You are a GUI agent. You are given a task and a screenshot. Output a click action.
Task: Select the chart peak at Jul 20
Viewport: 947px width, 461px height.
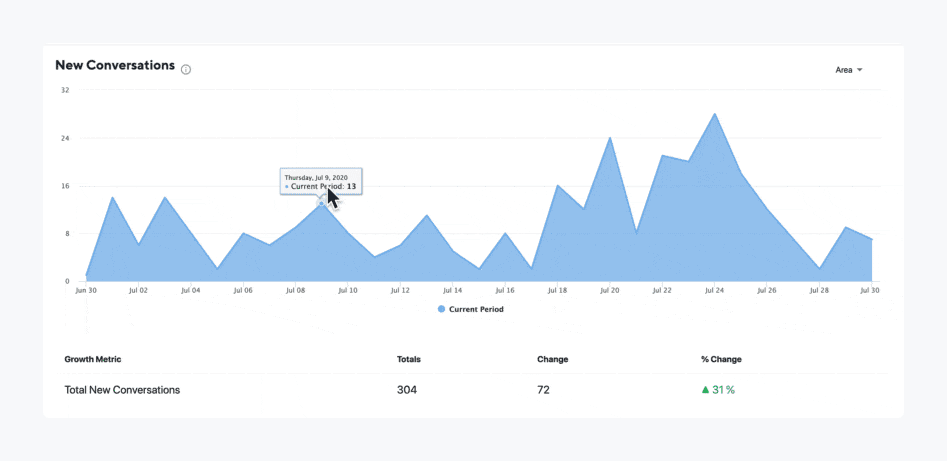pos(610,138)
